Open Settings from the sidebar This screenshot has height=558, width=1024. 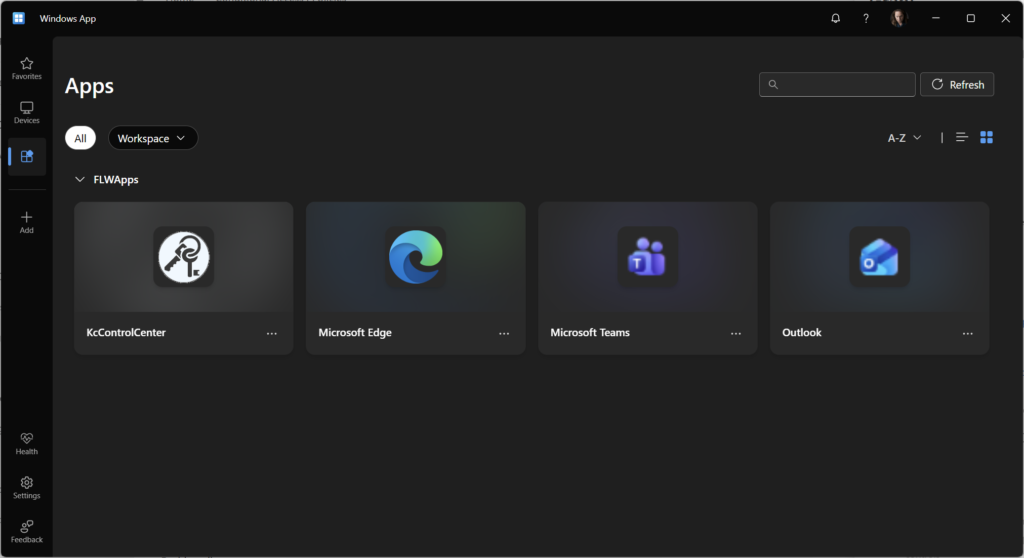(x=27, y=487)
